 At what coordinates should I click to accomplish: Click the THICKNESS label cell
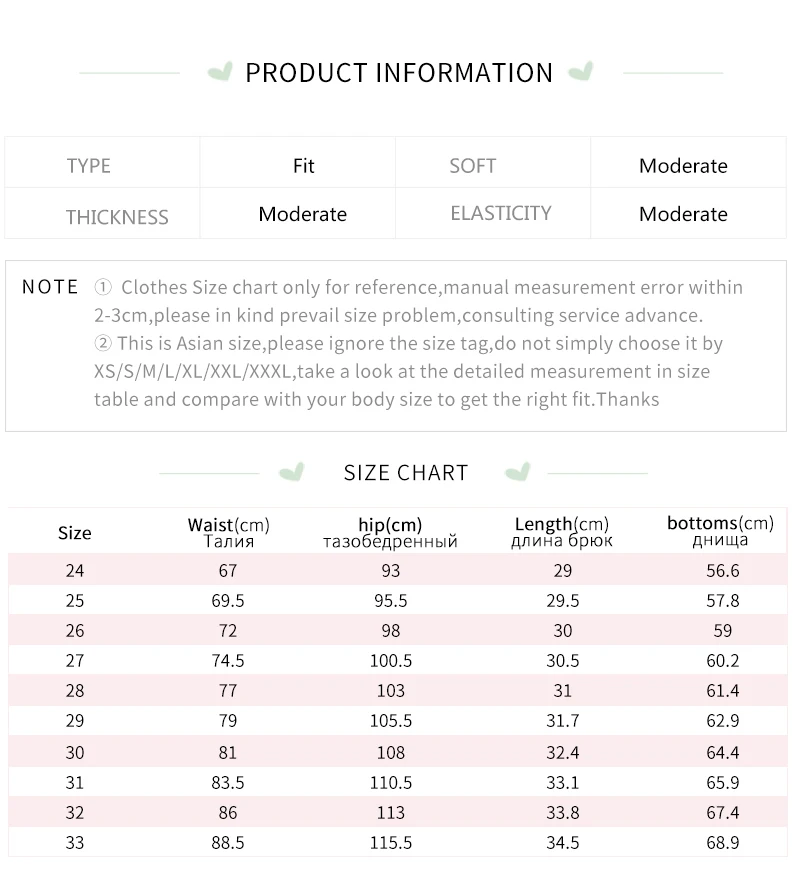102,213
